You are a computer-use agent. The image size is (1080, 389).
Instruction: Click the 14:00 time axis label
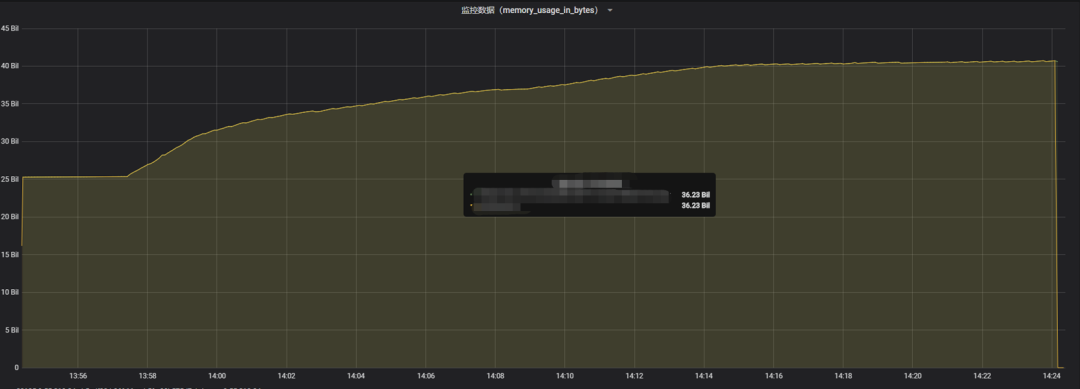pos(217,376)
